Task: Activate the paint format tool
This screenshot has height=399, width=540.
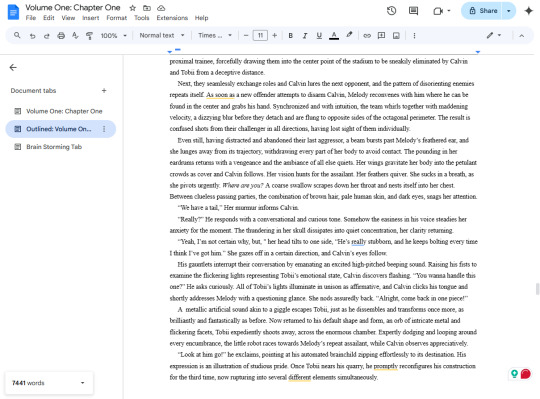Action: (x=89, y=35)
